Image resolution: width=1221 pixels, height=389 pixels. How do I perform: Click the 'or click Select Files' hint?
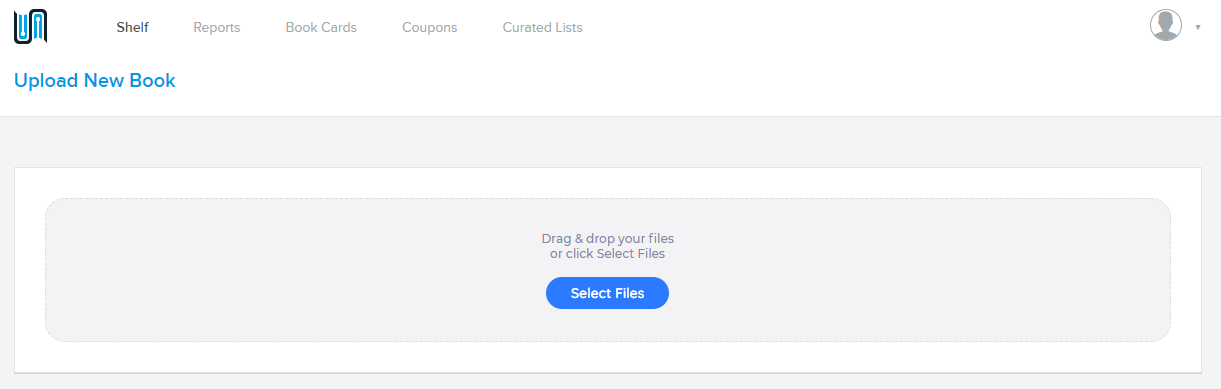(607, 254)
